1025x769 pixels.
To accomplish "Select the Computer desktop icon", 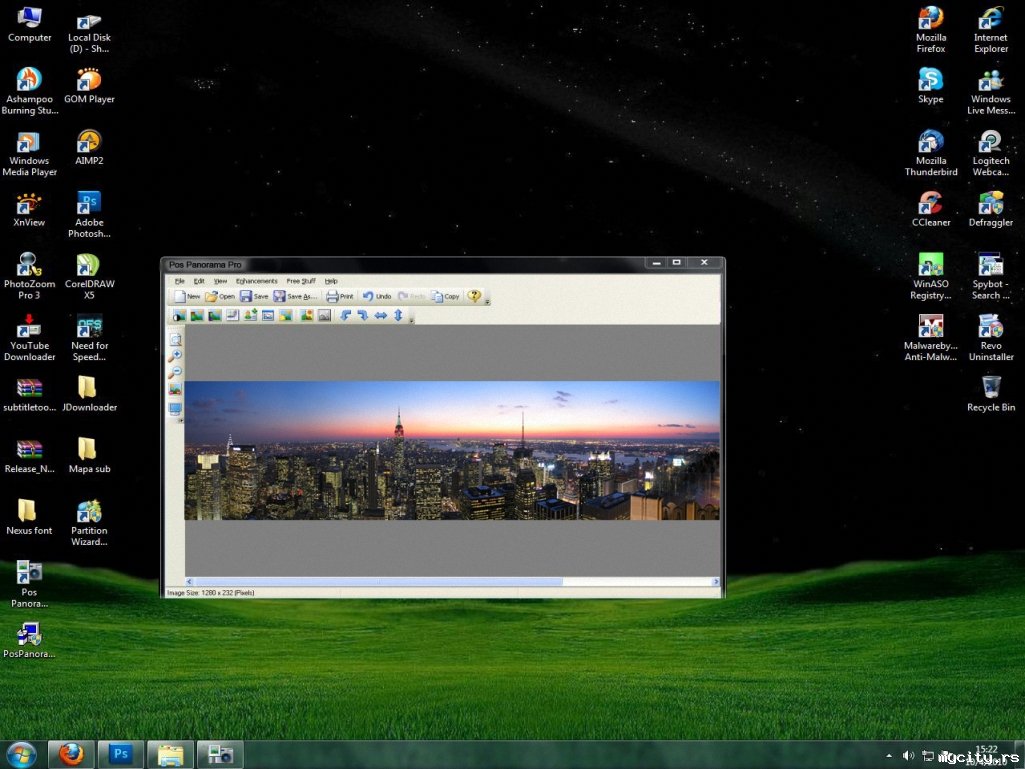I will tap(29, 24).
